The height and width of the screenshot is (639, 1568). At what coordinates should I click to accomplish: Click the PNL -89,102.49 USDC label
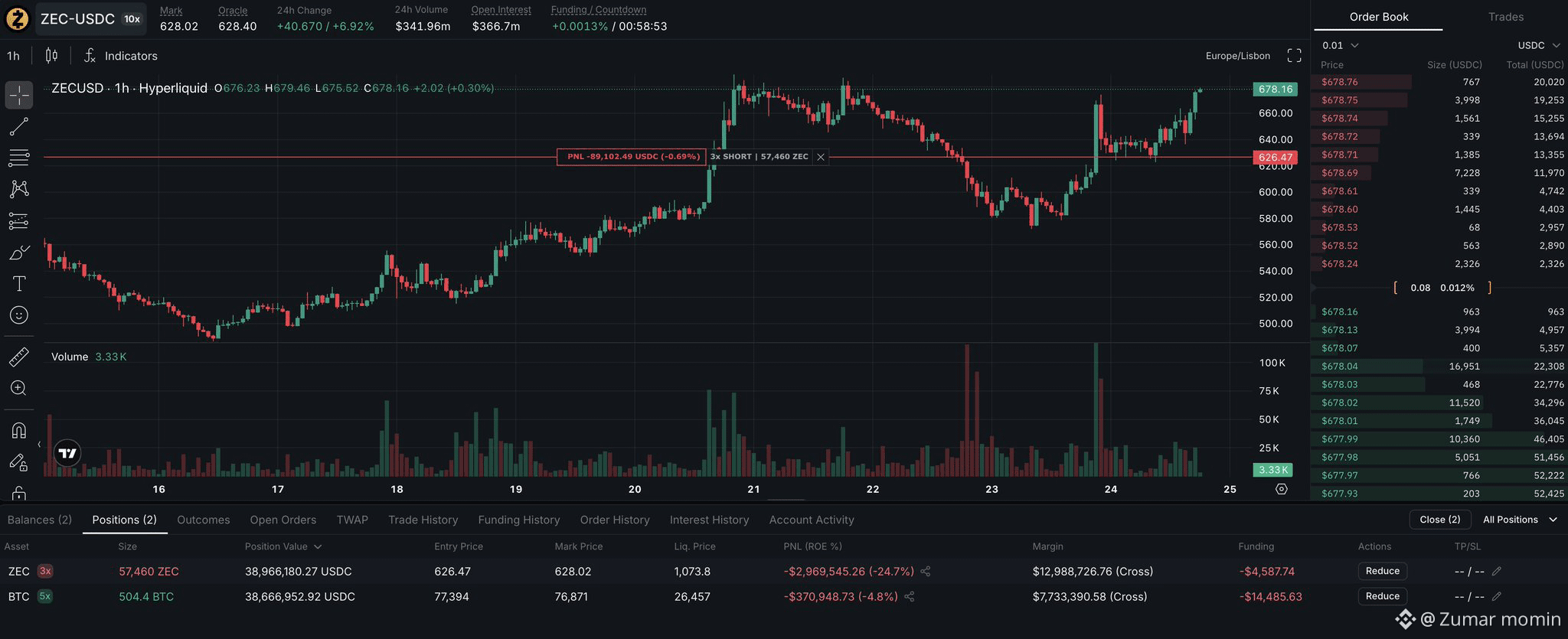click(x=633, y=157)
